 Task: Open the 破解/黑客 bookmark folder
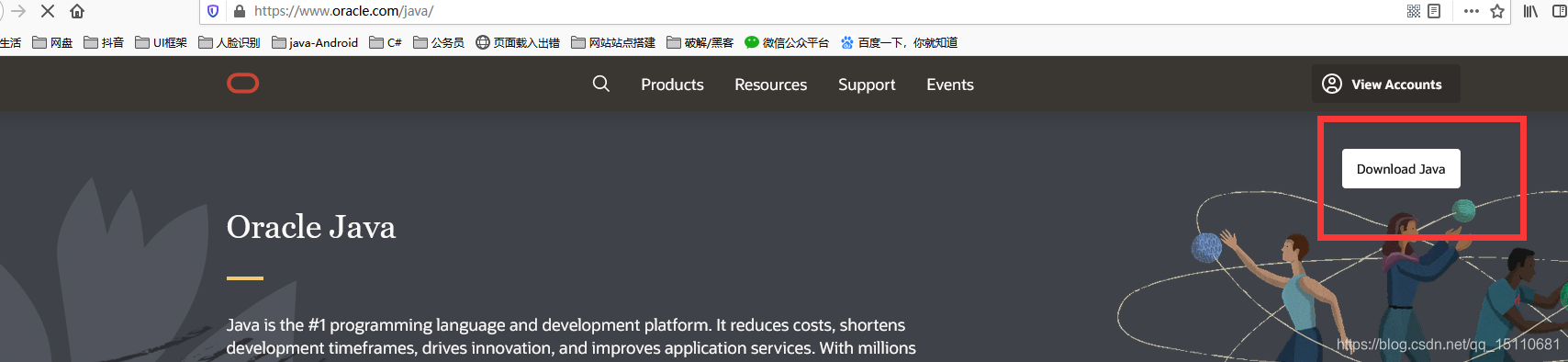700,42
